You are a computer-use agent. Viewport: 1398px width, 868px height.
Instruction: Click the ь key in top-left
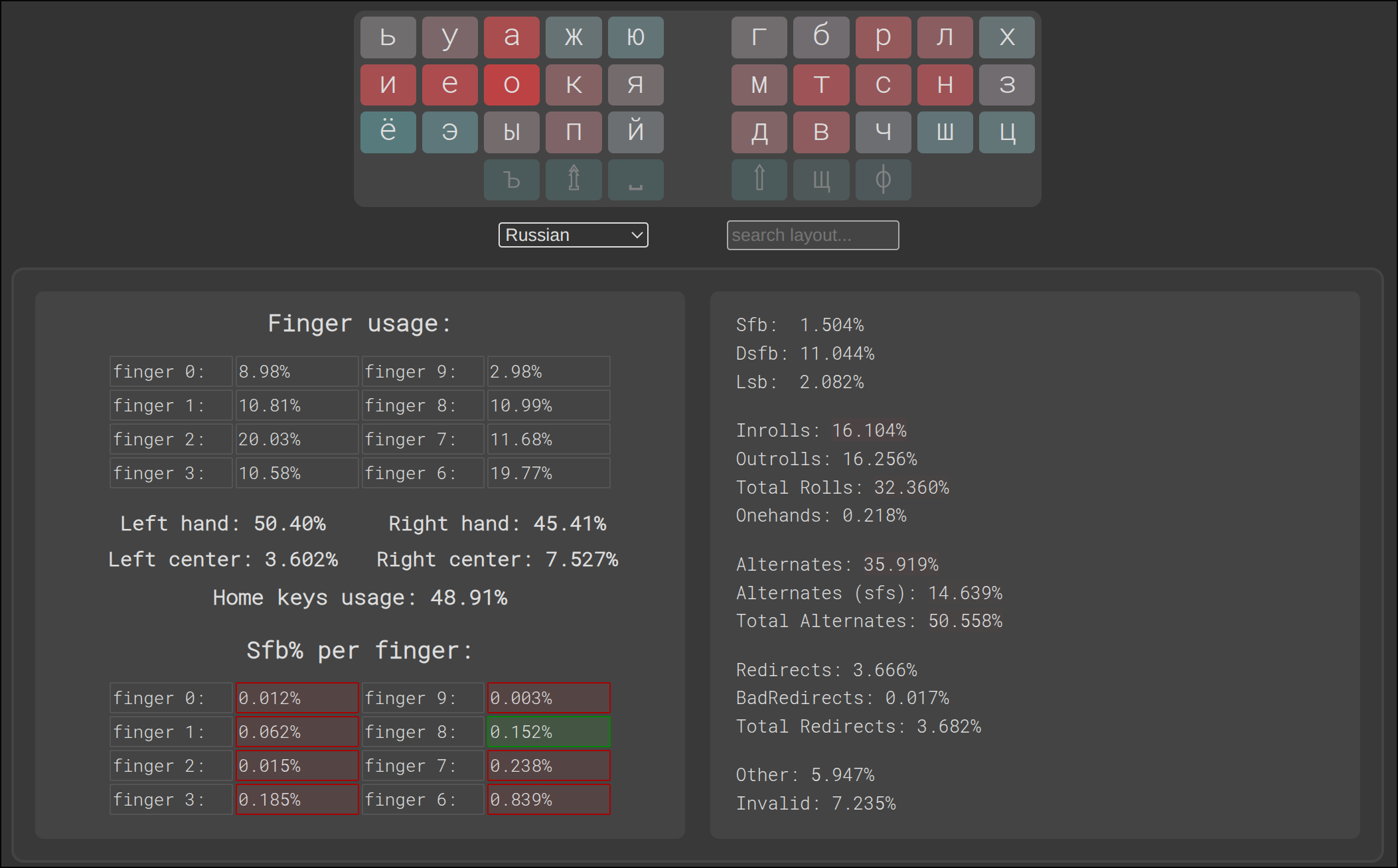point(388,37)
